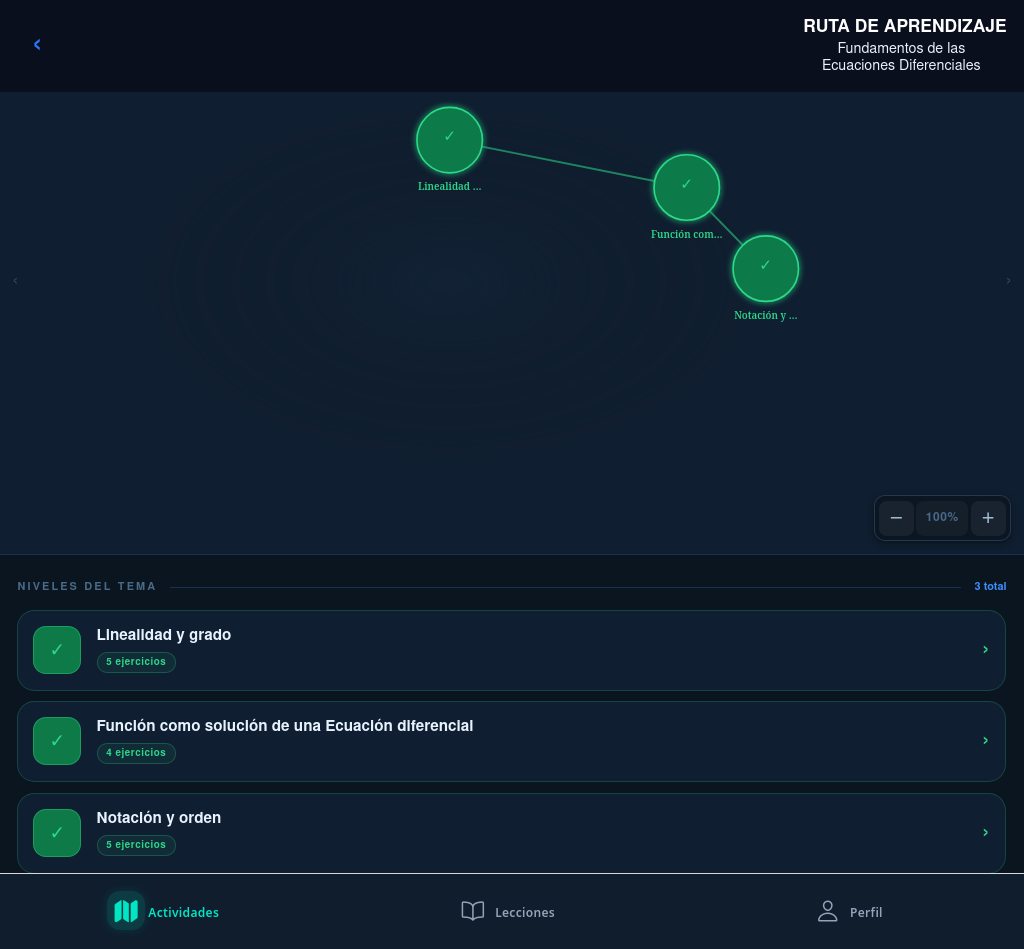The height and width of the screenshot is (949, 1024).
Task: Click the person Perfil icon
Action: tap(827, 911)
